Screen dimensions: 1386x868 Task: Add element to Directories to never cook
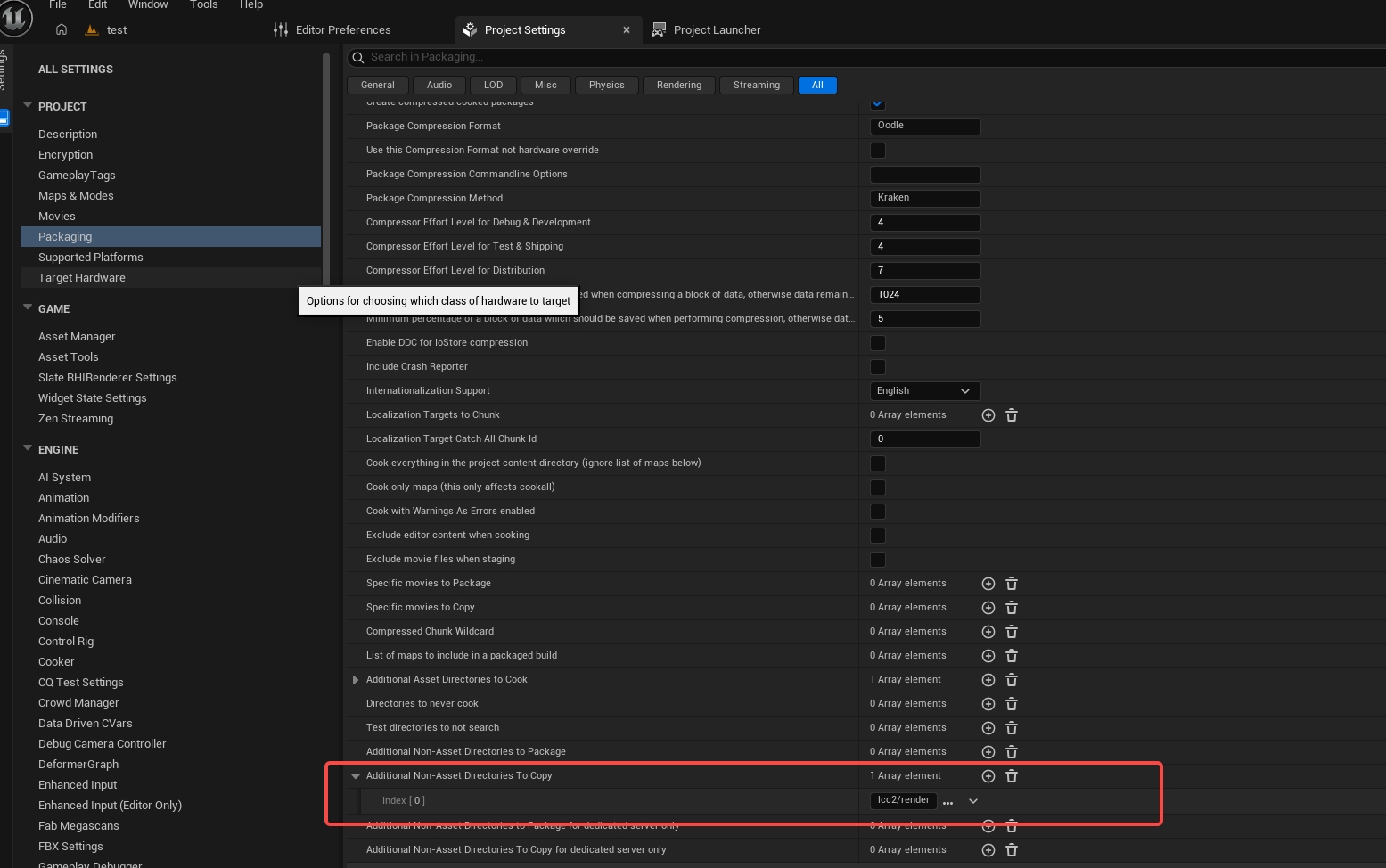pos(988,704)
